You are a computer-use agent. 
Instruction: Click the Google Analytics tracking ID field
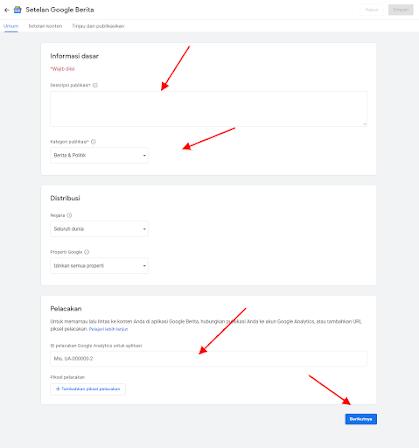(209, 359)
